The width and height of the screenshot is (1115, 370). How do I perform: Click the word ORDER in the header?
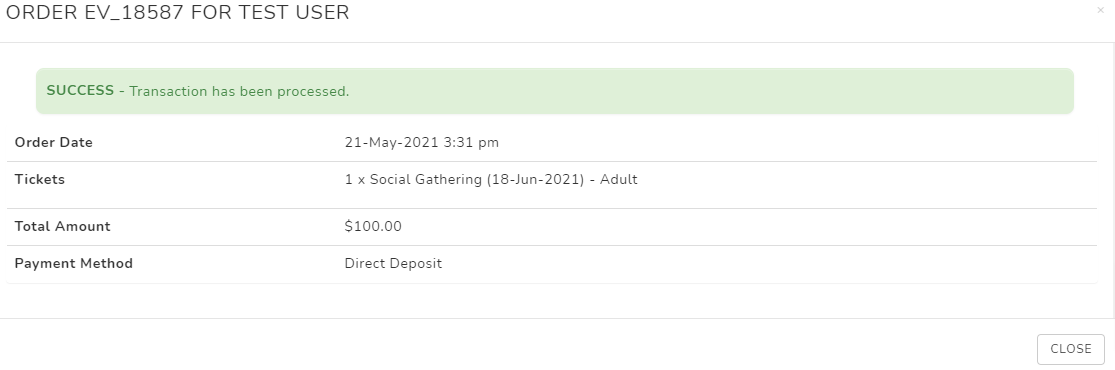coord(41,13)
